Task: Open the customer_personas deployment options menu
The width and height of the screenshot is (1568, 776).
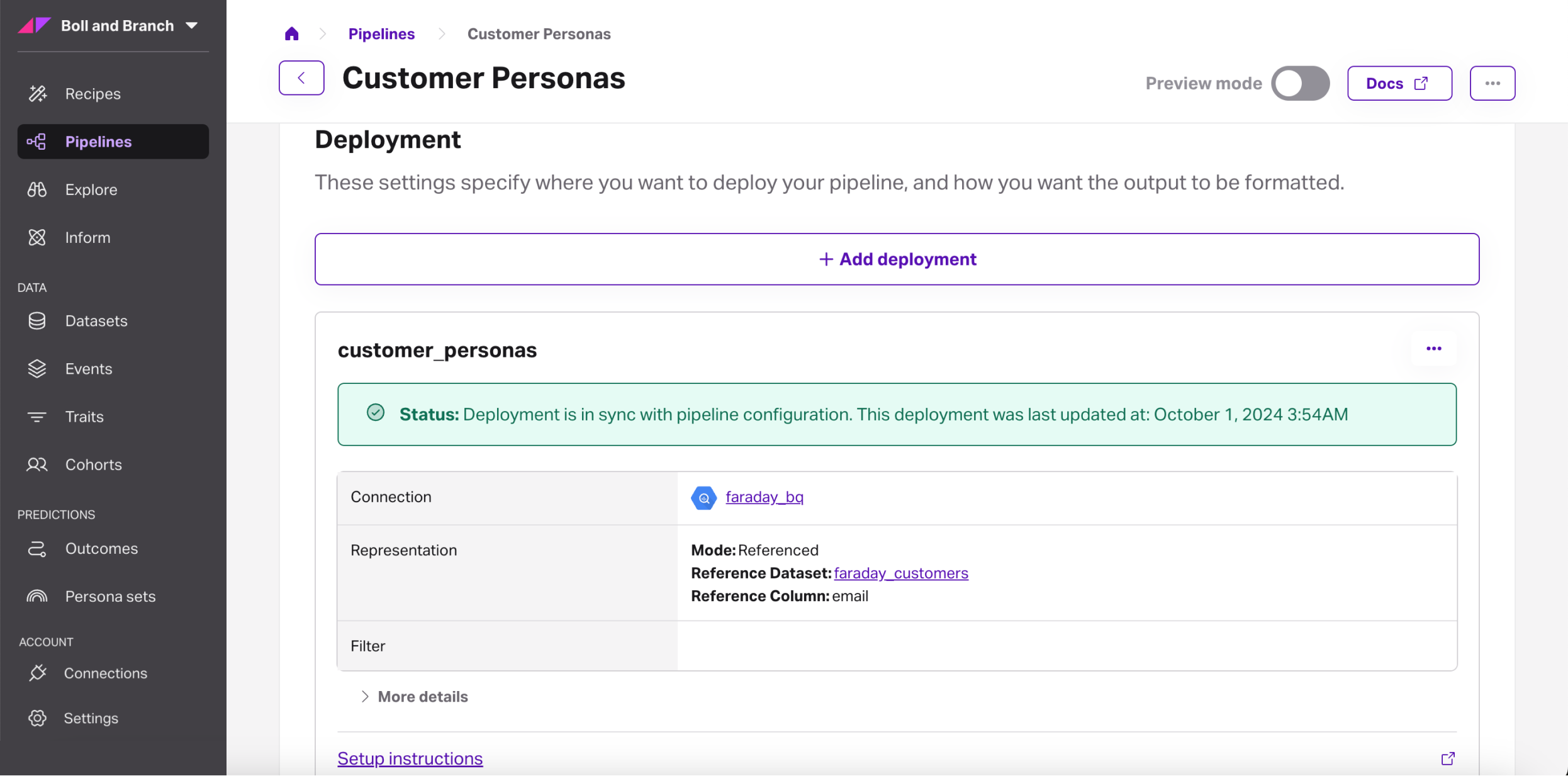Action: coord(1433,349)
